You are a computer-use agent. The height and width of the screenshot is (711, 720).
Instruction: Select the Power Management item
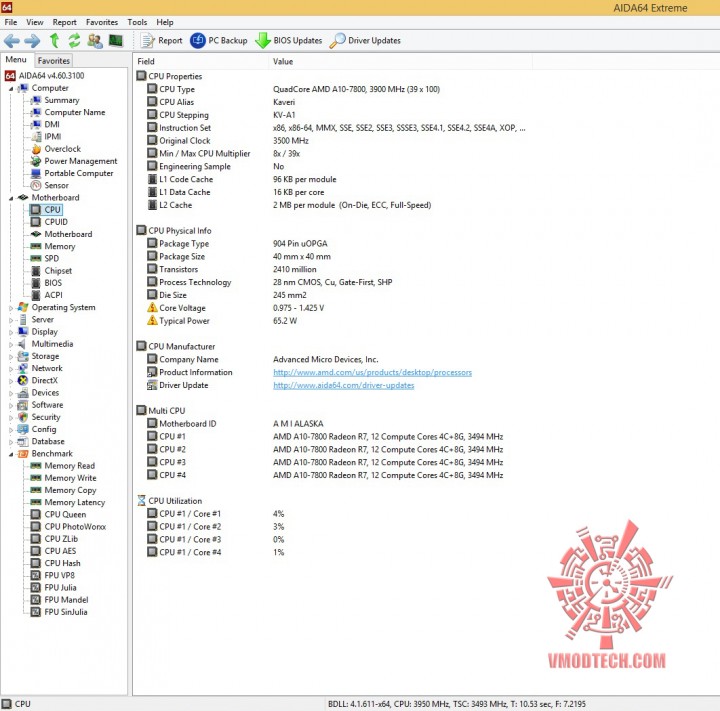[80, 161]
